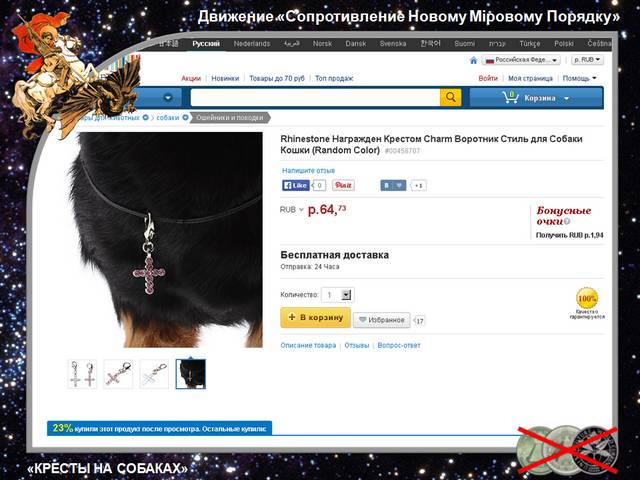Click the Напишите отзыв link
The width and height of the screenshot is (640, 480).
(308, 171)
